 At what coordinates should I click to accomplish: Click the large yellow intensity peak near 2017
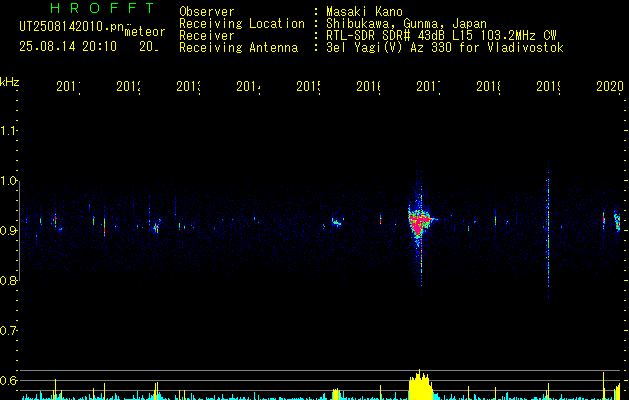coord(420,384)
